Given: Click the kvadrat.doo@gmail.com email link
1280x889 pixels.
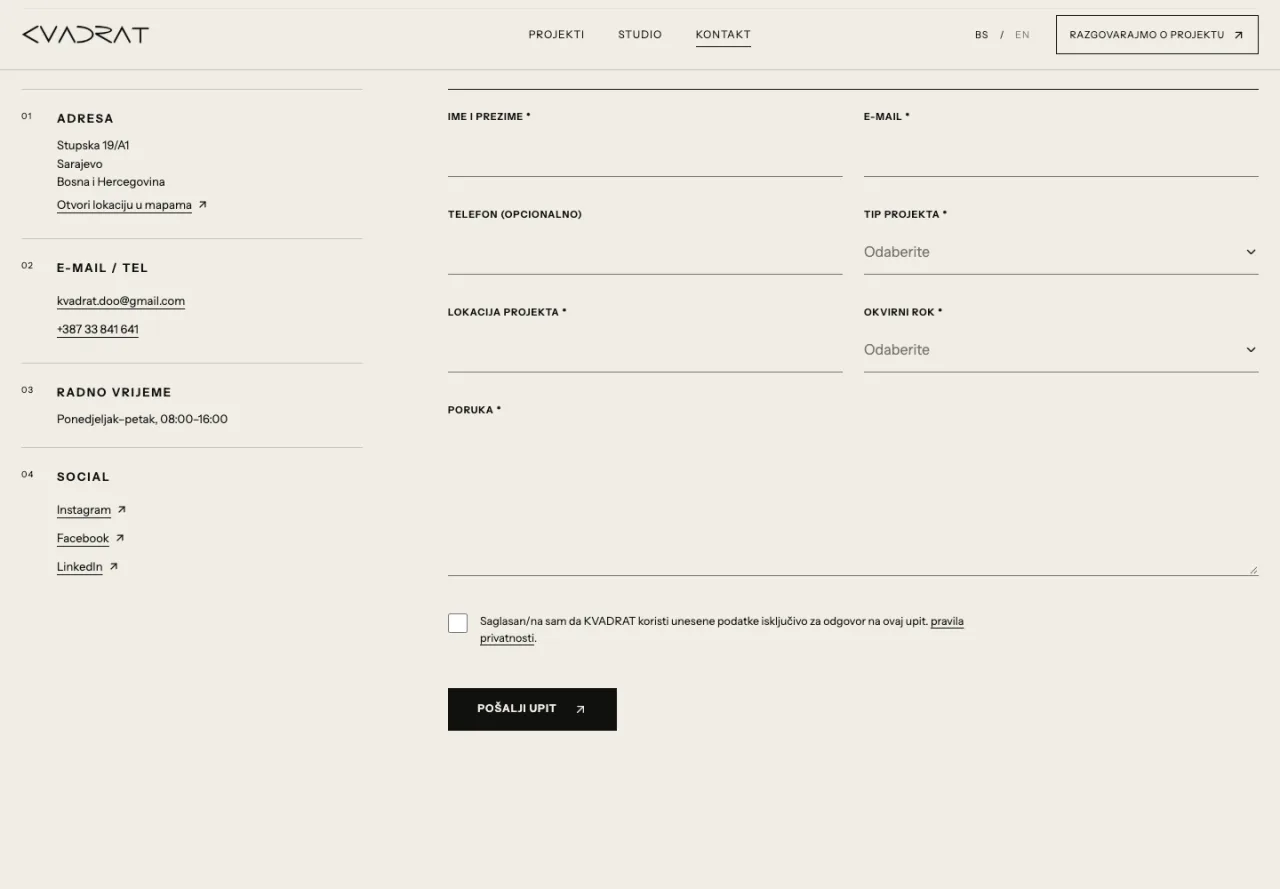Looking at the screenshot, I should coord(121,301).
